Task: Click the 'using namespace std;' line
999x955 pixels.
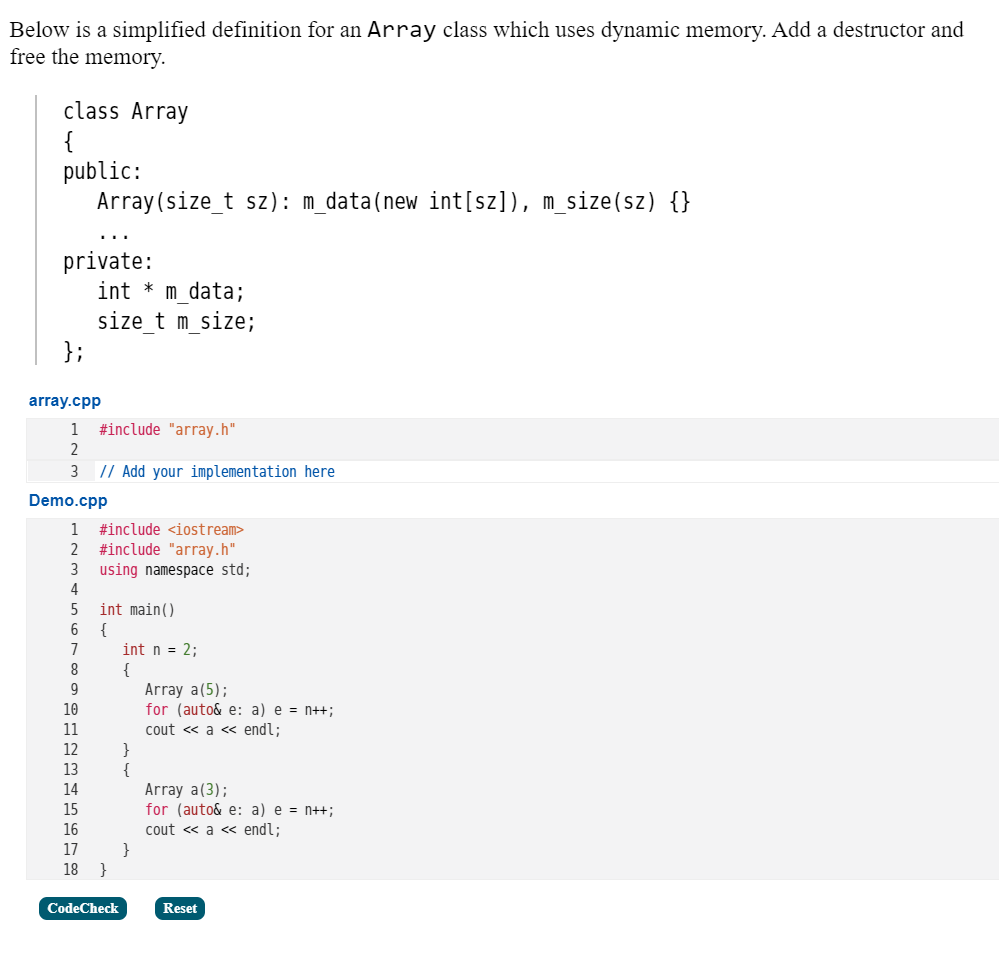Action: [175, 570]
